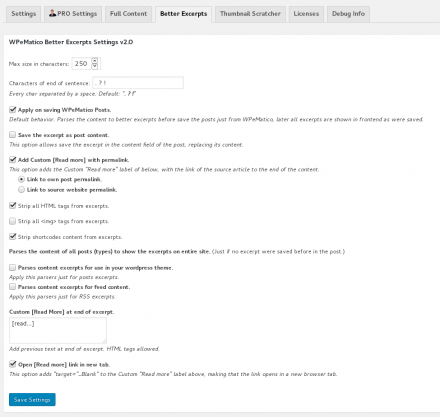Open the Debug Info tab
Image resolution: width=440 pixels, height=417 pixels.
tap(348, 14)
